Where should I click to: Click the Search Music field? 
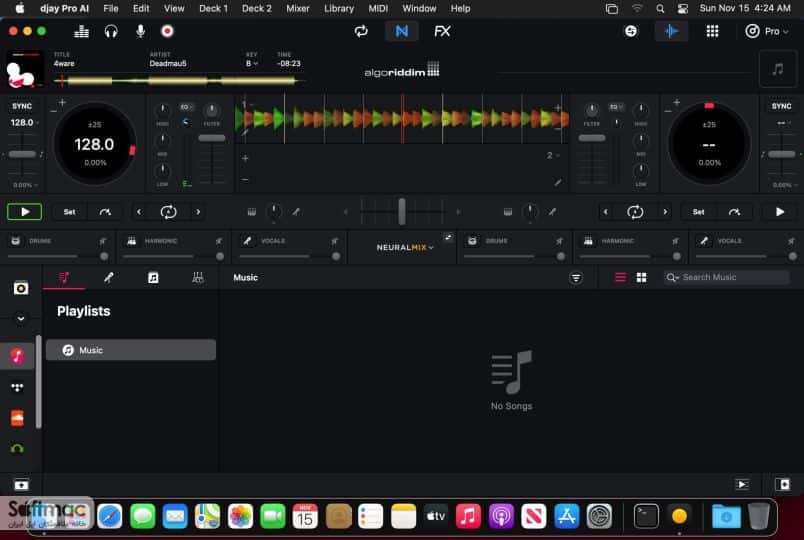coord(726,277)
